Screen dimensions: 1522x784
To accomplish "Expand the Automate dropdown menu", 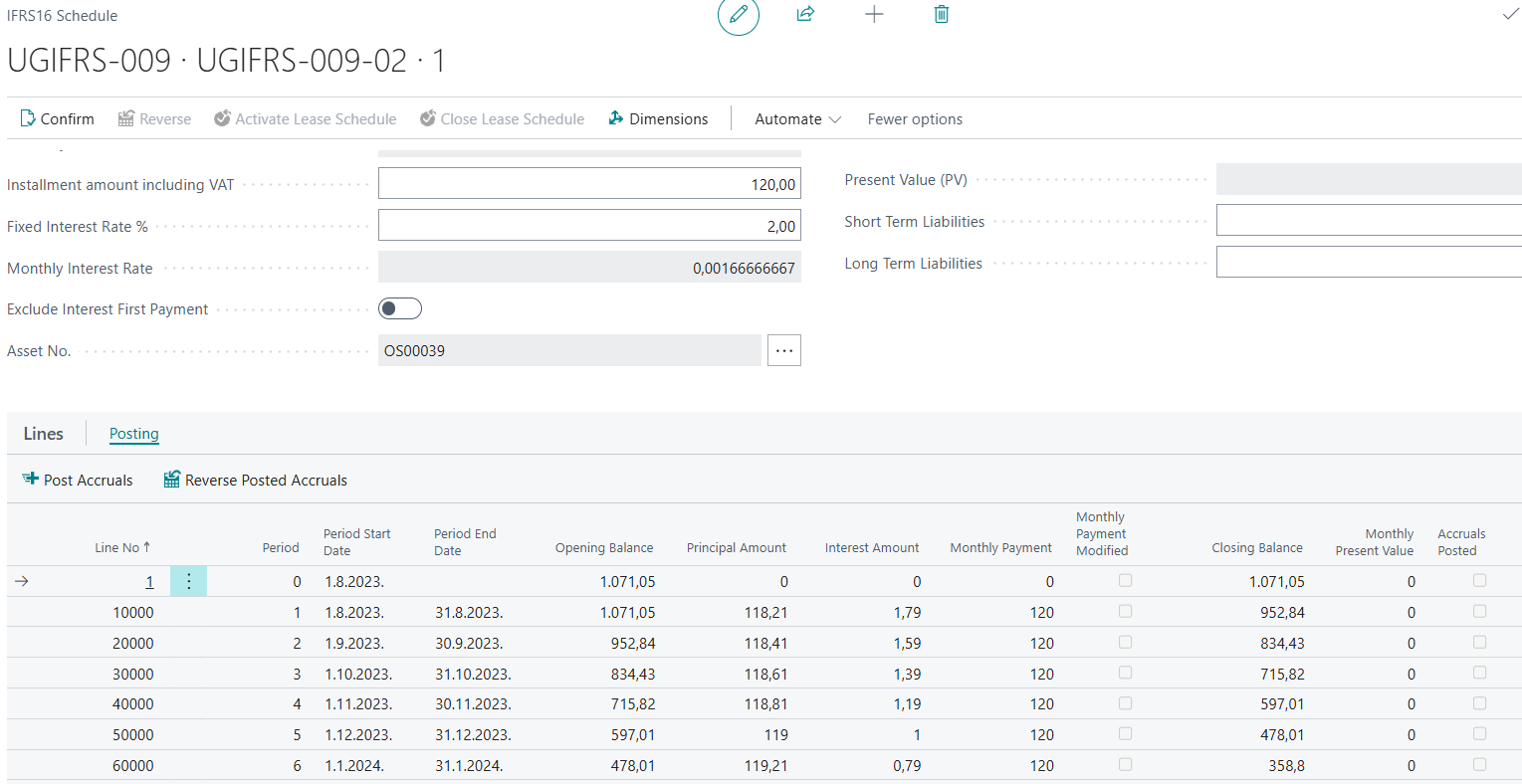I will pyautogui.click(x=797, y=118).
